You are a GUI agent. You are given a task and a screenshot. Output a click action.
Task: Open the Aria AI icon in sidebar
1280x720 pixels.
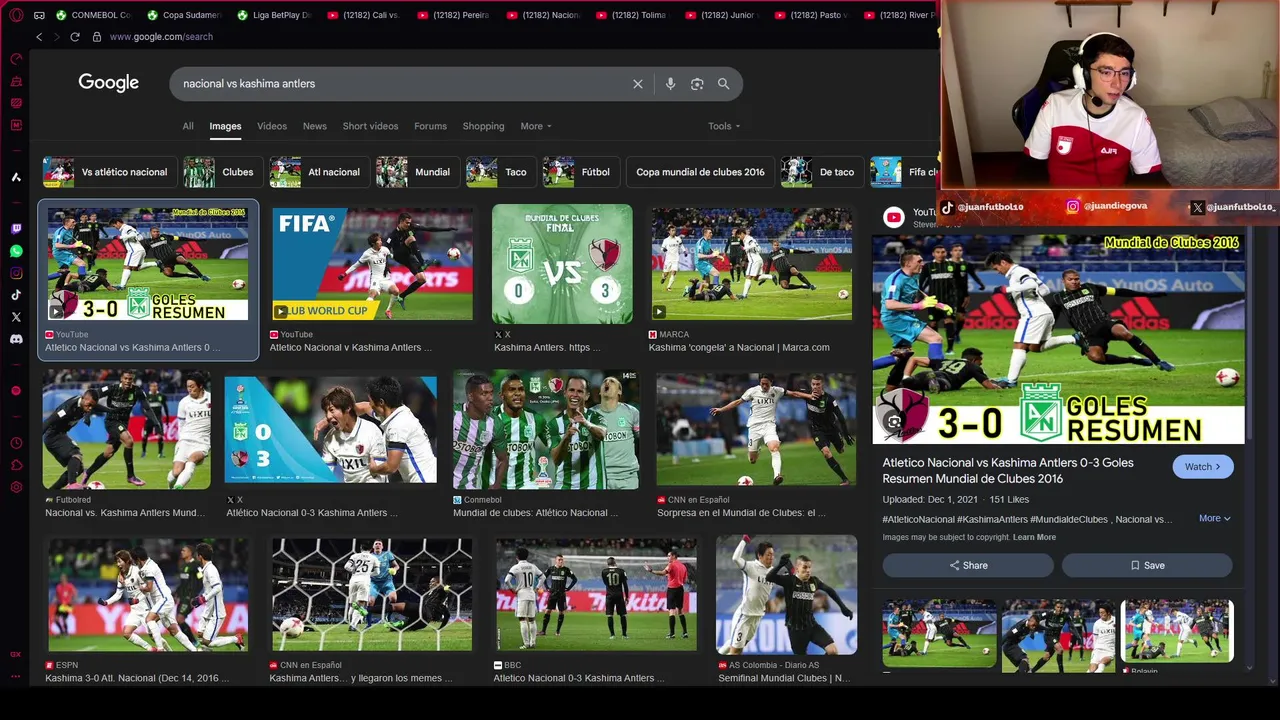point(16,177)
